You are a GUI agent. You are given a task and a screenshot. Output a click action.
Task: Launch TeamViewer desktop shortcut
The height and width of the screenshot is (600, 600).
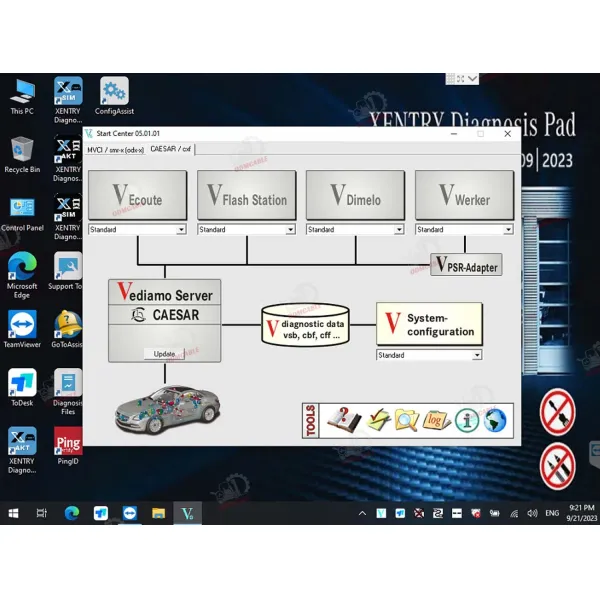pos(22,329)
